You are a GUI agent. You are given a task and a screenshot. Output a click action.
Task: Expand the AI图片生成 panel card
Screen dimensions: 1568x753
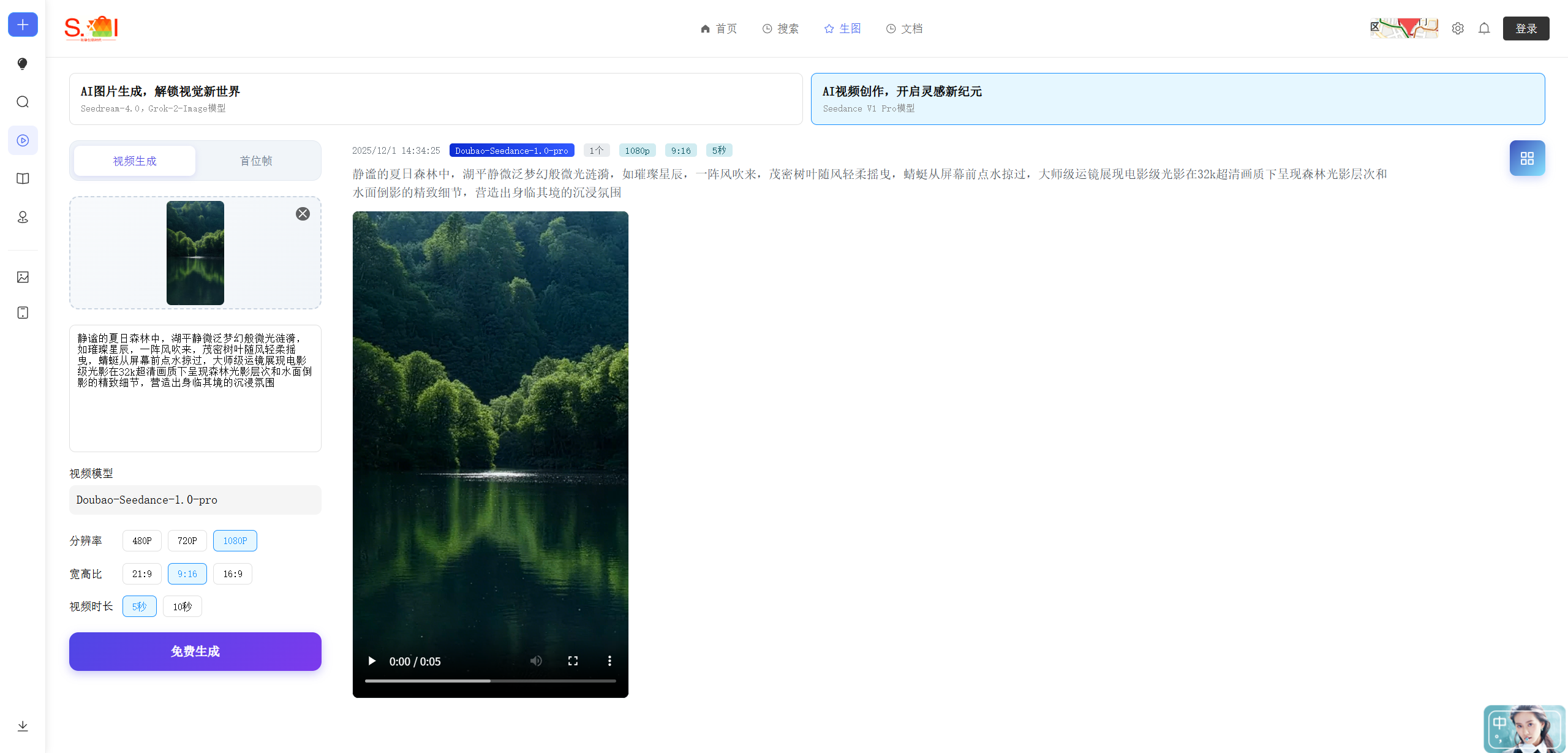point(435,99)
